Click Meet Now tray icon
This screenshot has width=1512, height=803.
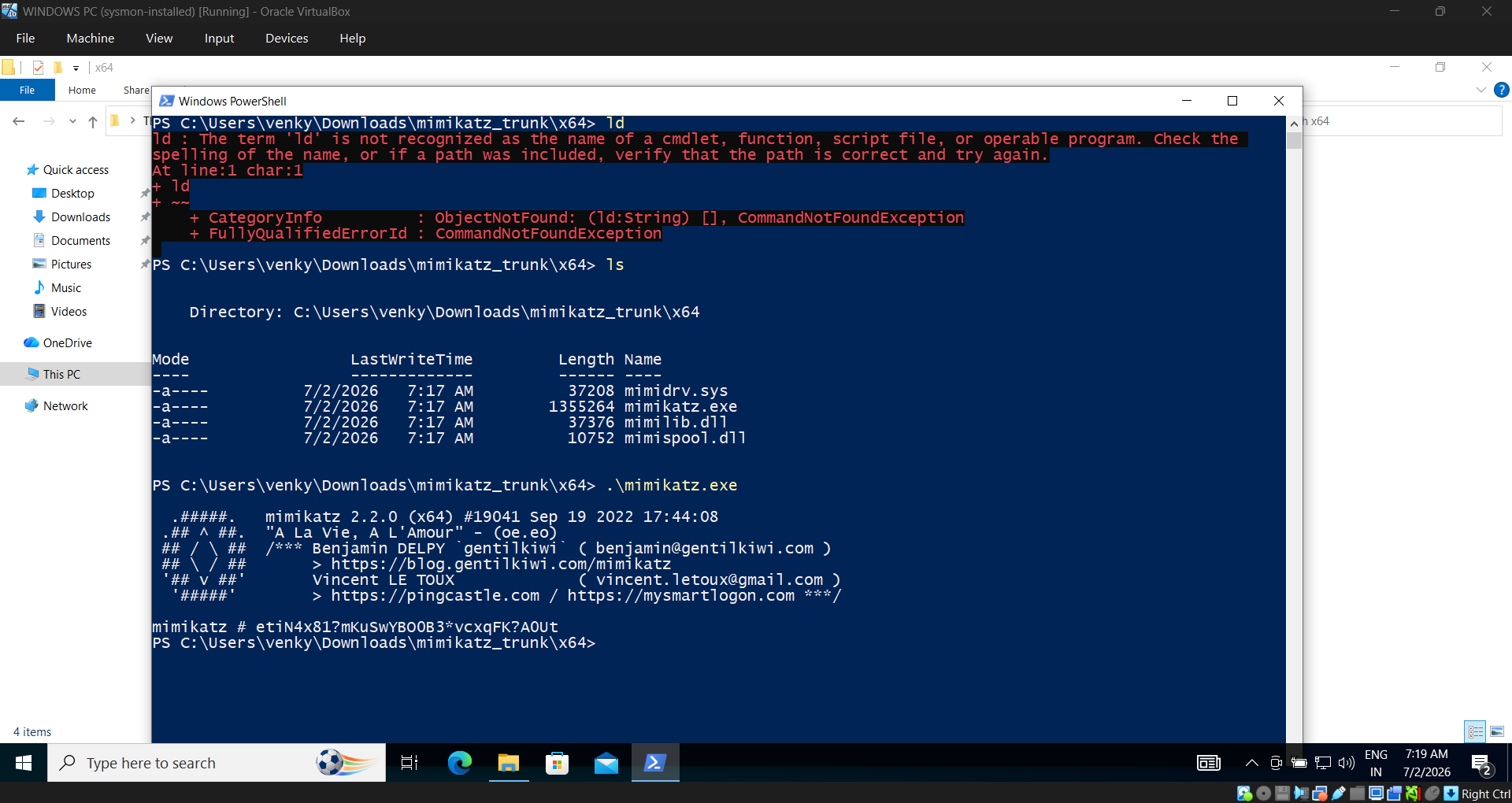click(1276, 763)
